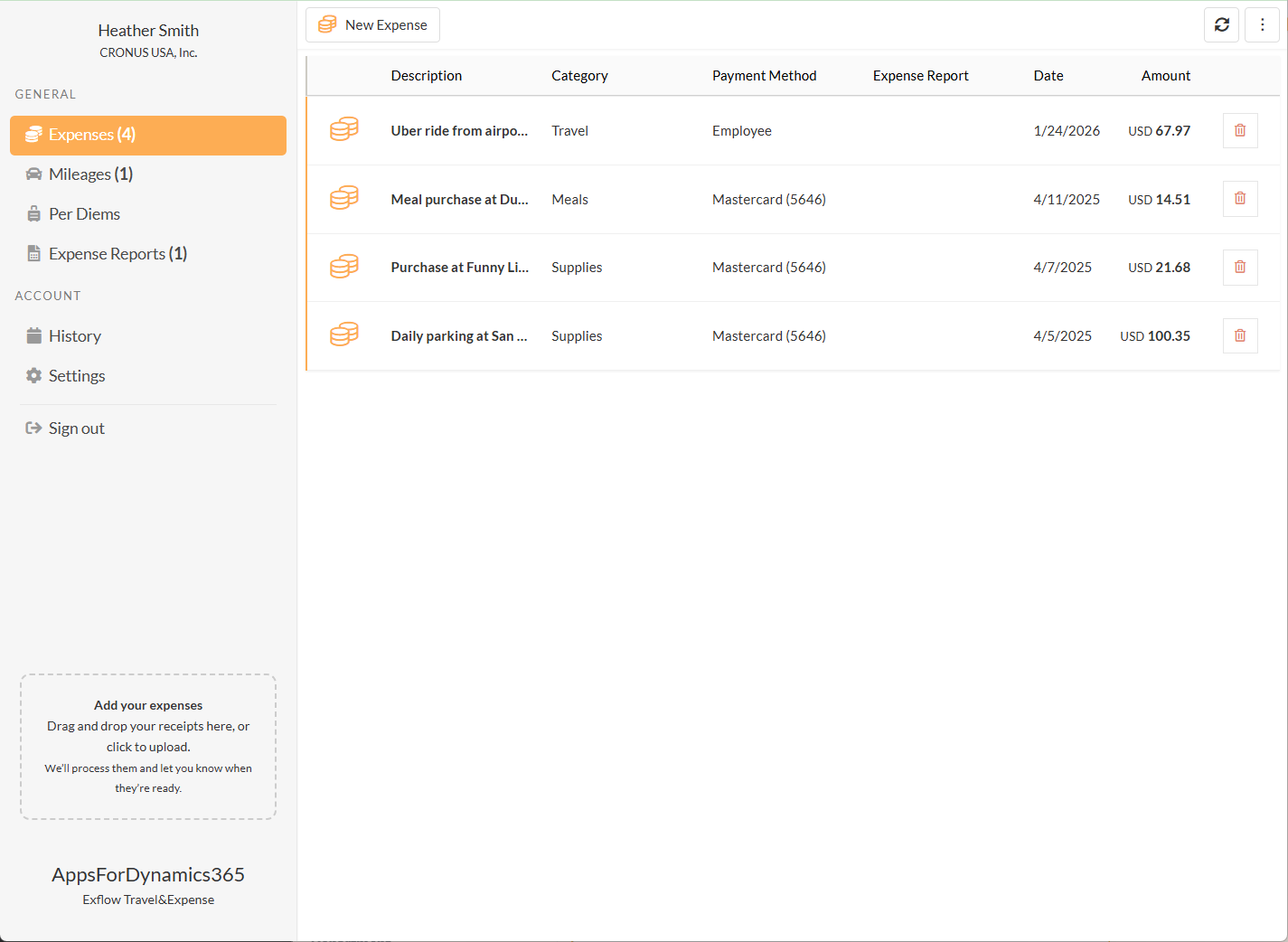The width and height of the screenshot is (1288, 942).
Task: Go to Per Diems
Action: tap(84, 214)
